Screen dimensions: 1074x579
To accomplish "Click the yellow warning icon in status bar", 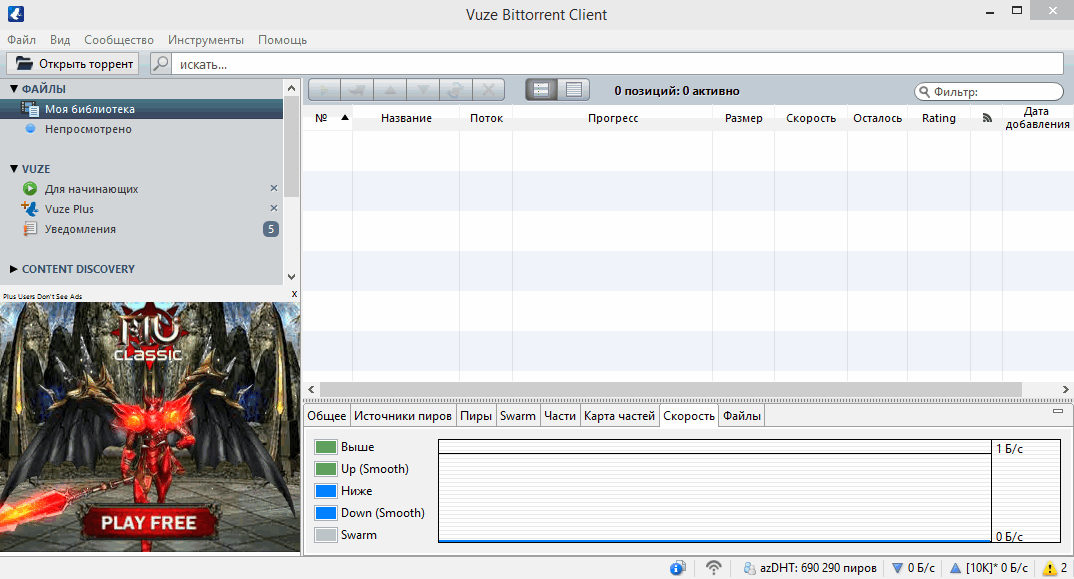I will 1049,568.
